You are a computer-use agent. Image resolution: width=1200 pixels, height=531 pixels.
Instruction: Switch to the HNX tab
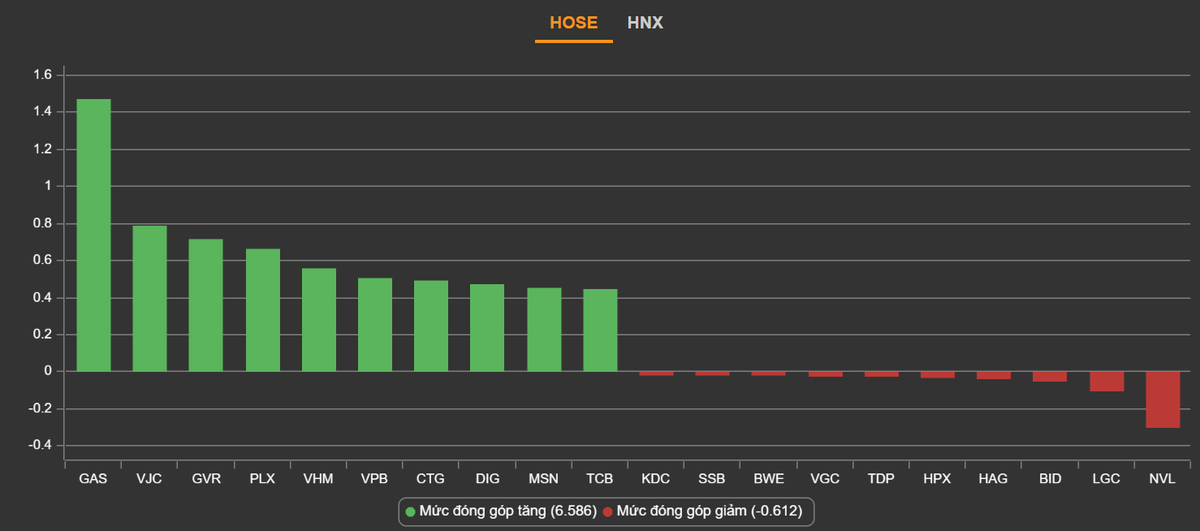(x=645, y=23)
